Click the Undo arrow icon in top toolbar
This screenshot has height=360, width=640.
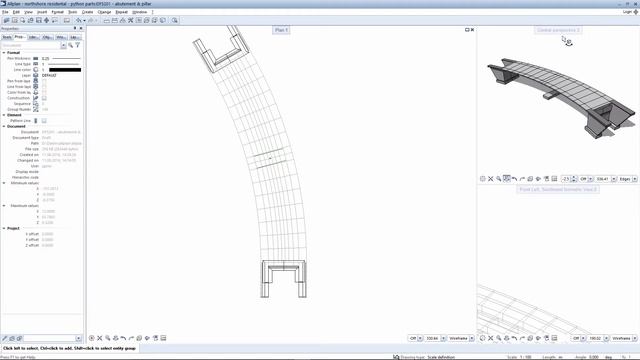tap(79, 20)
